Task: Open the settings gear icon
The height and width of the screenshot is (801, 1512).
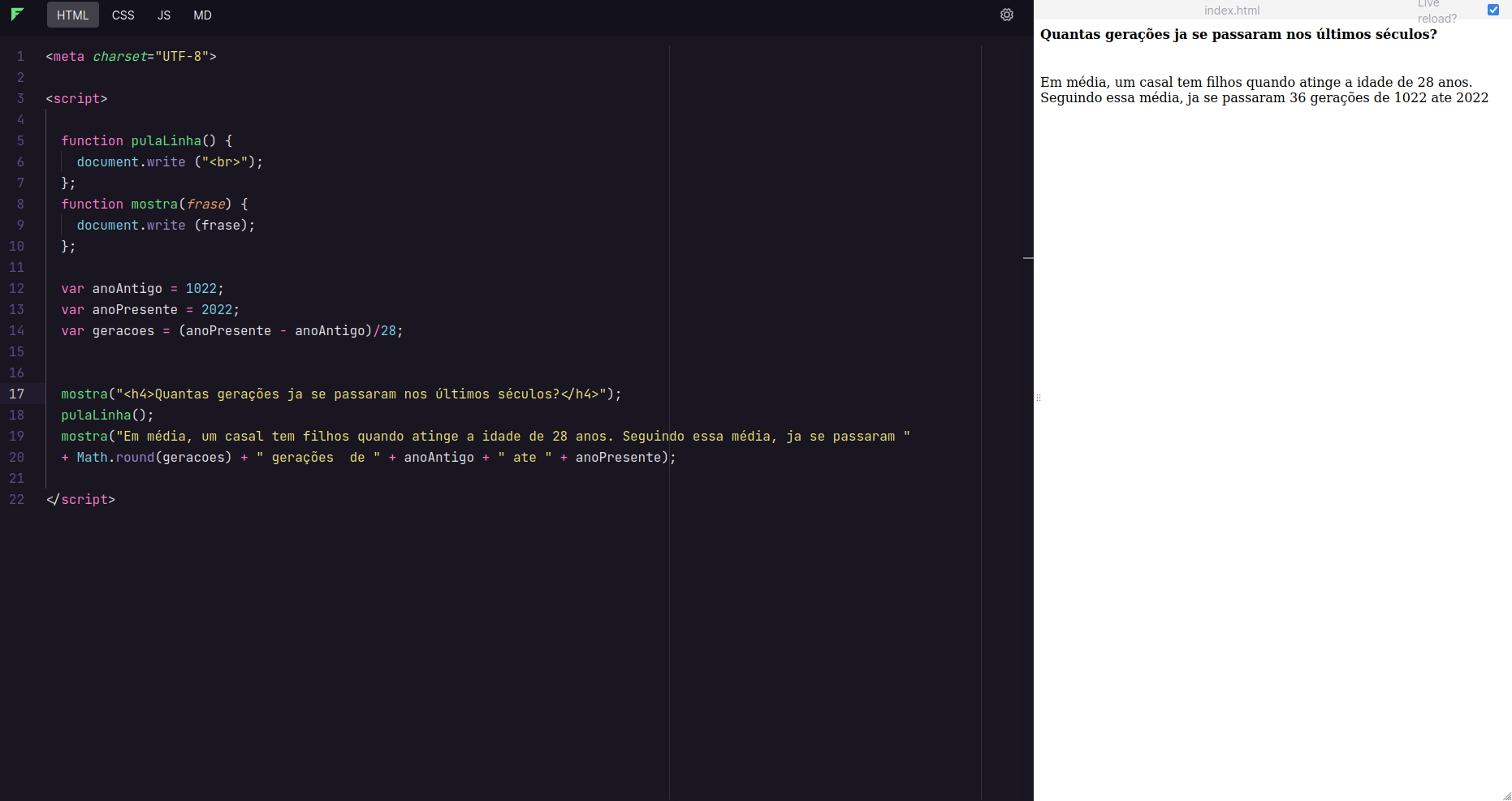Action: (x=1007, y=15)
